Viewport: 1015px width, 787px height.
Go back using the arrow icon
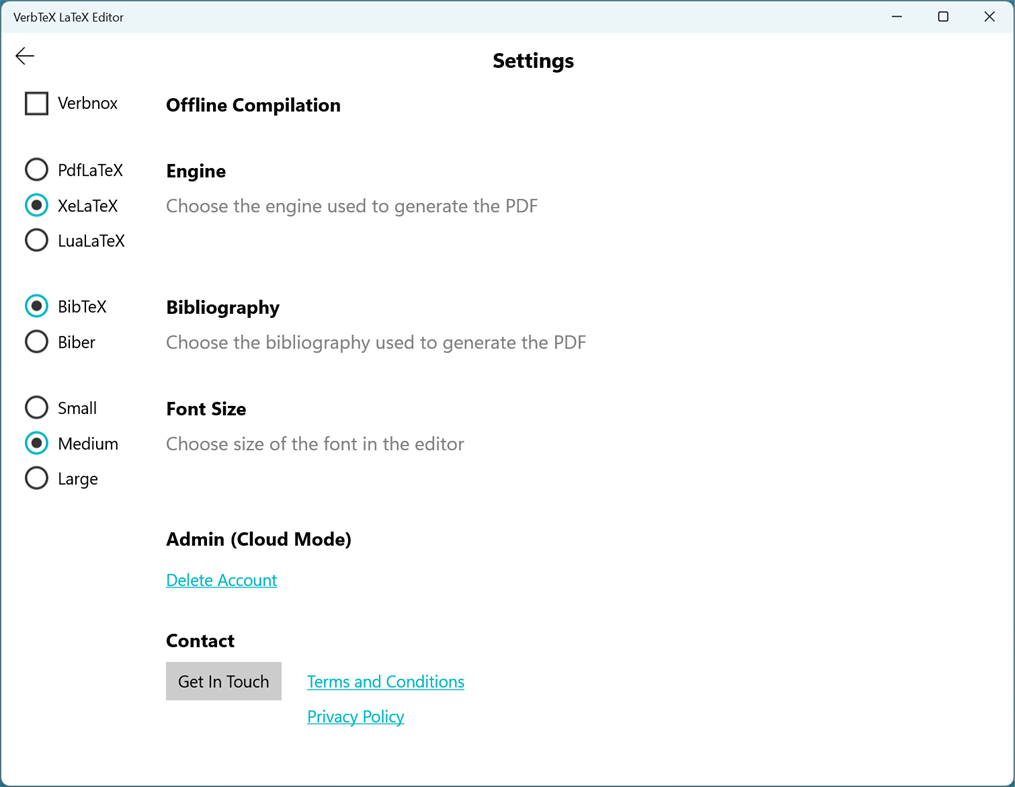click(x=24, y=56)
